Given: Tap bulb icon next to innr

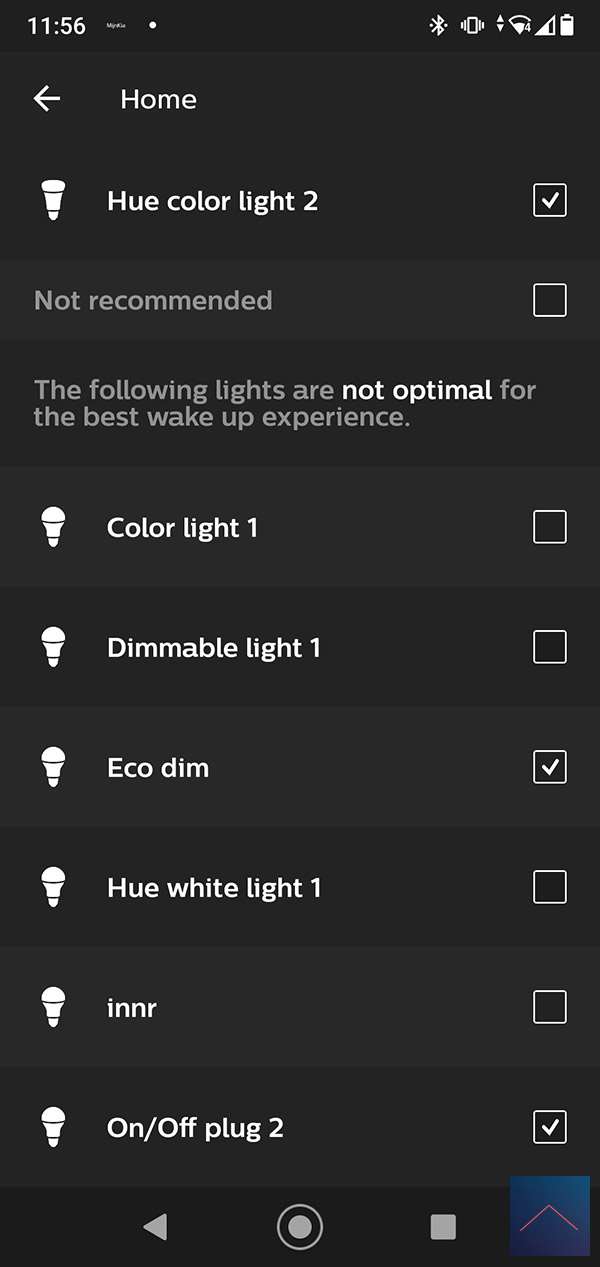Looking at the screenshot, I should click(53, 1007).
